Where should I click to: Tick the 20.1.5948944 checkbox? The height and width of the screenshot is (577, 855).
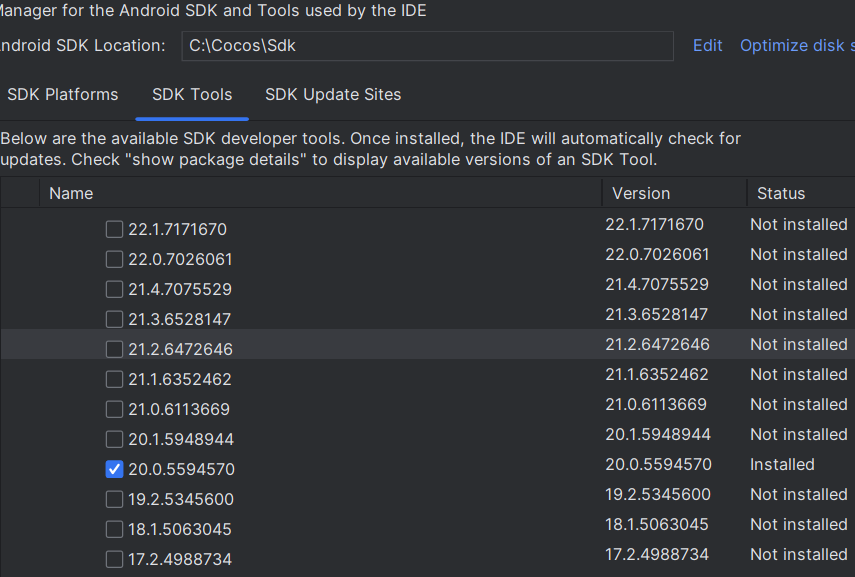tap(114, 439)
